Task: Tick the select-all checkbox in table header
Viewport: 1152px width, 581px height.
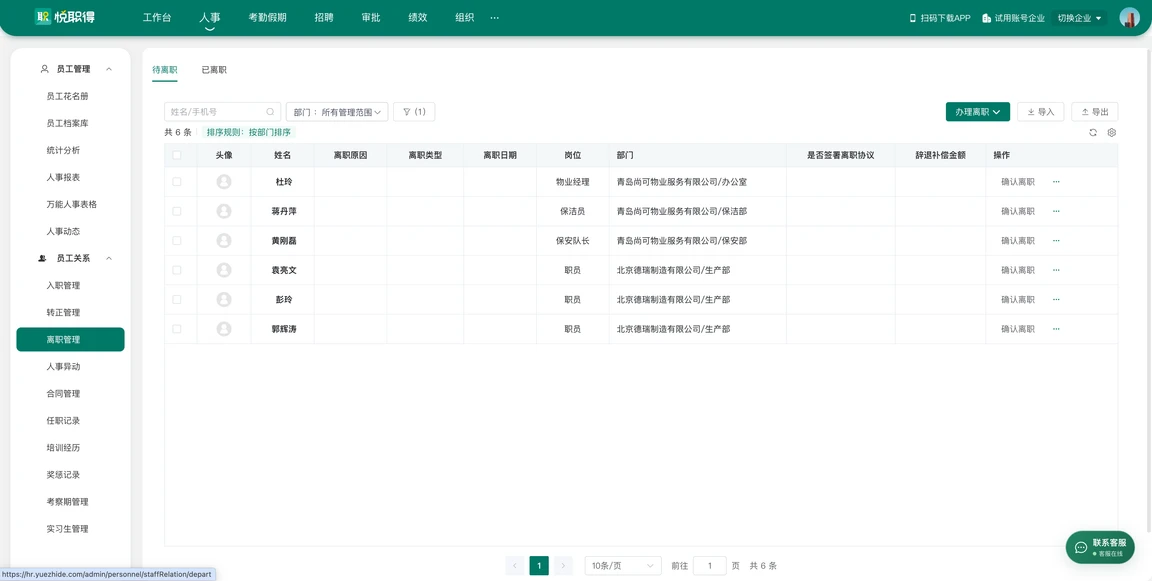Action: [176, 155]
